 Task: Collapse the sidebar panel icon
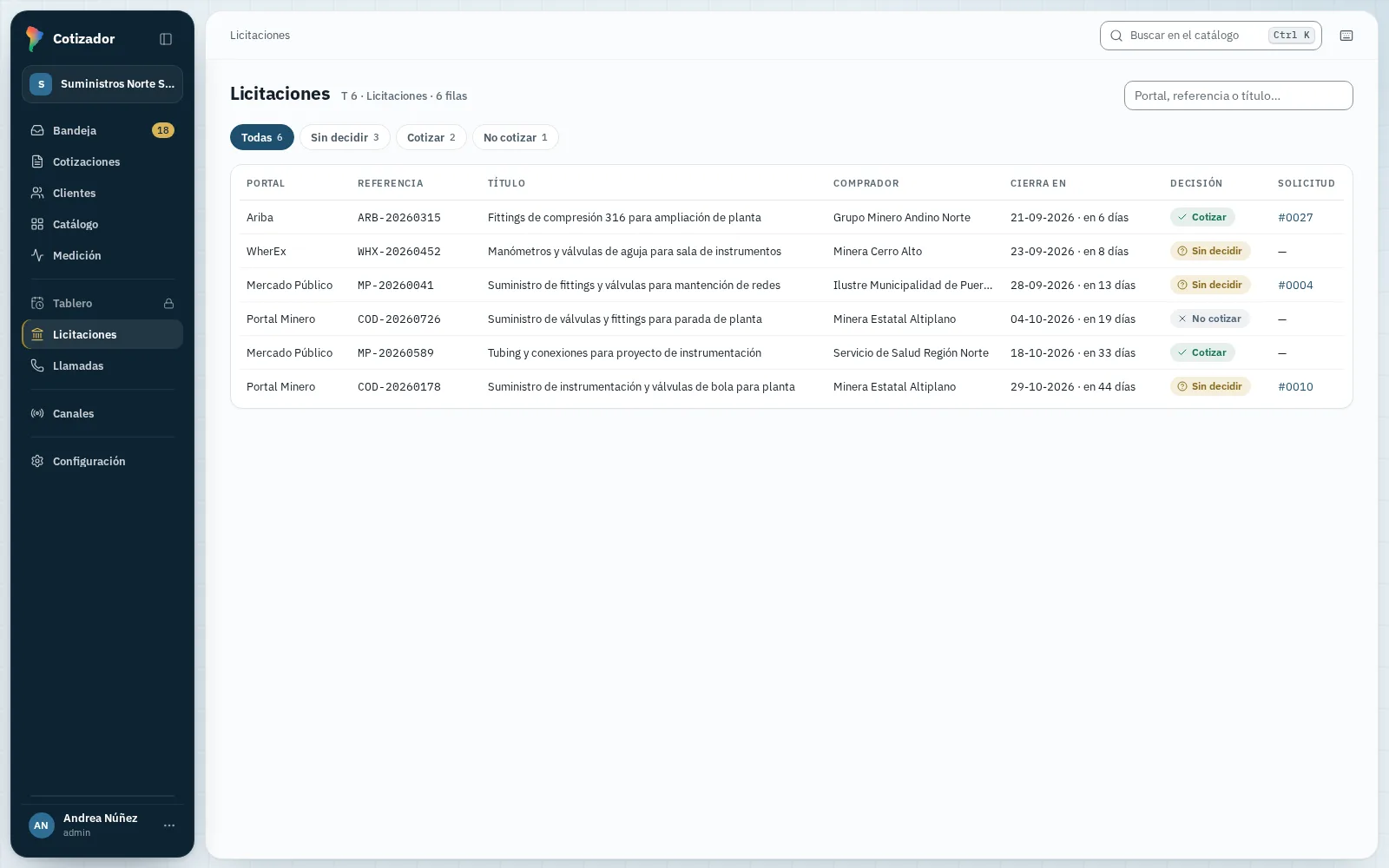[166, 39]
